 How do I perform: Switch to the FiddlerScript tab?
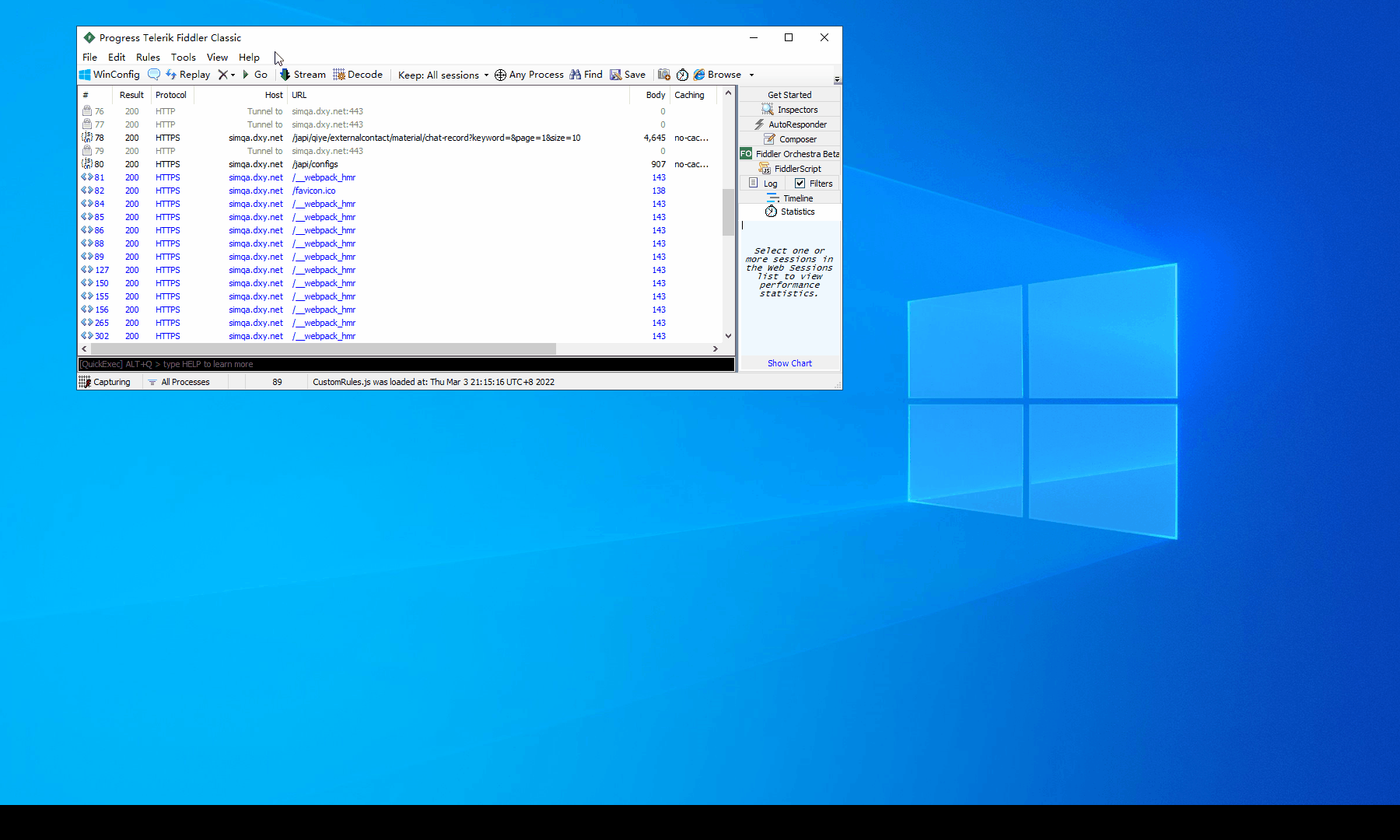coord(789,169)
